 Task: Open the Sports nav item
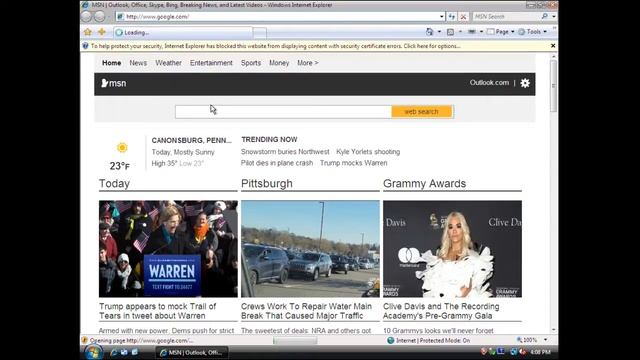click(x=251, y=63)
